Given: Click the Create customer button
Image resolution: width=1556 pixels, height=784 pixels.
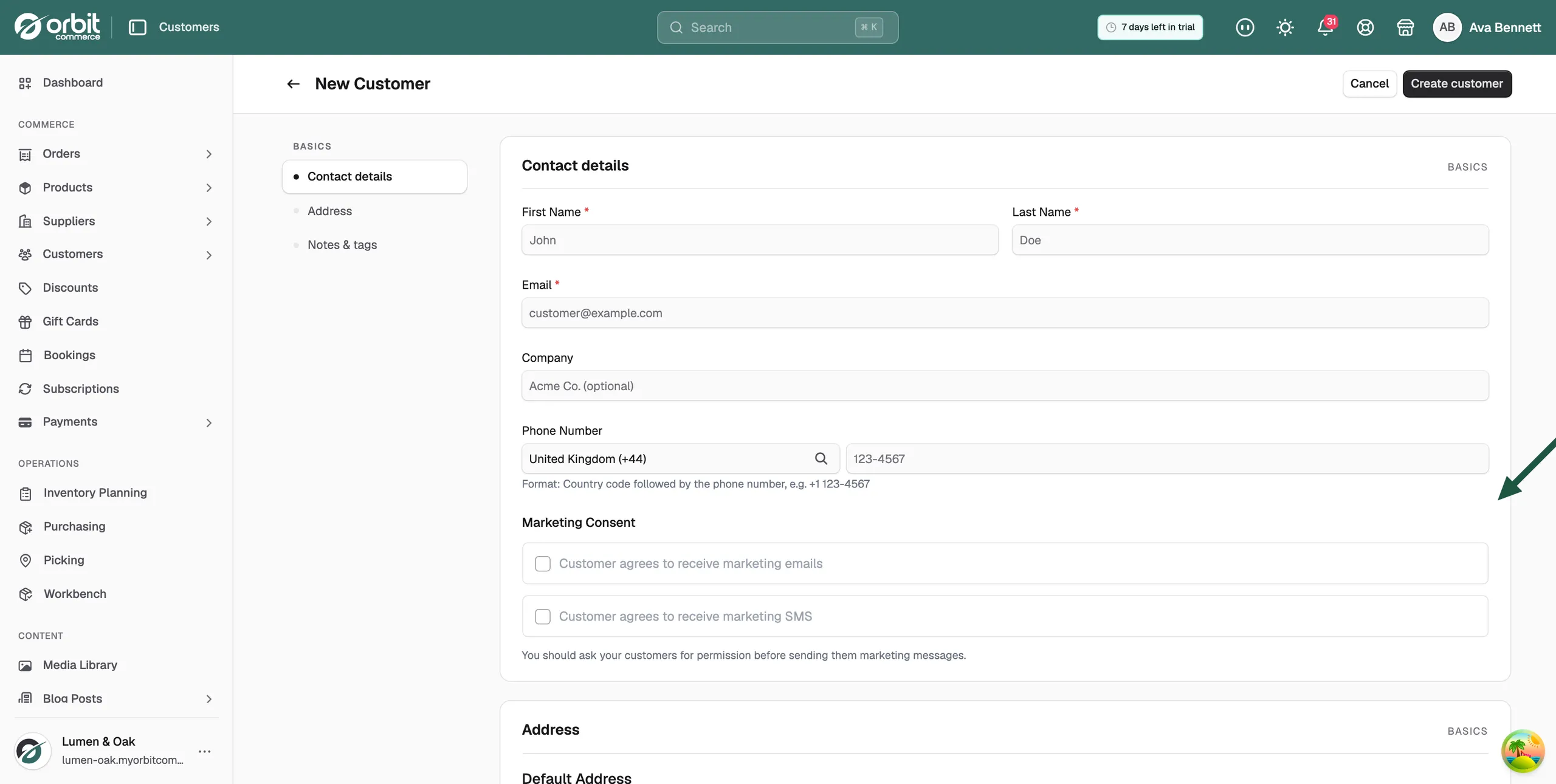Looking at the screenshot, I should [1457, 84].
